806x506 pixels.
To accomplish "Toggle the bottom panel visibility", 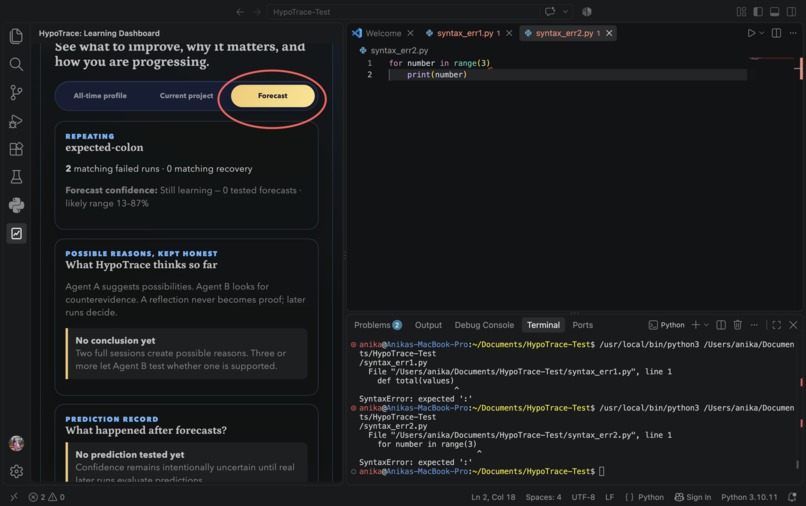I will tap(775, 11).
